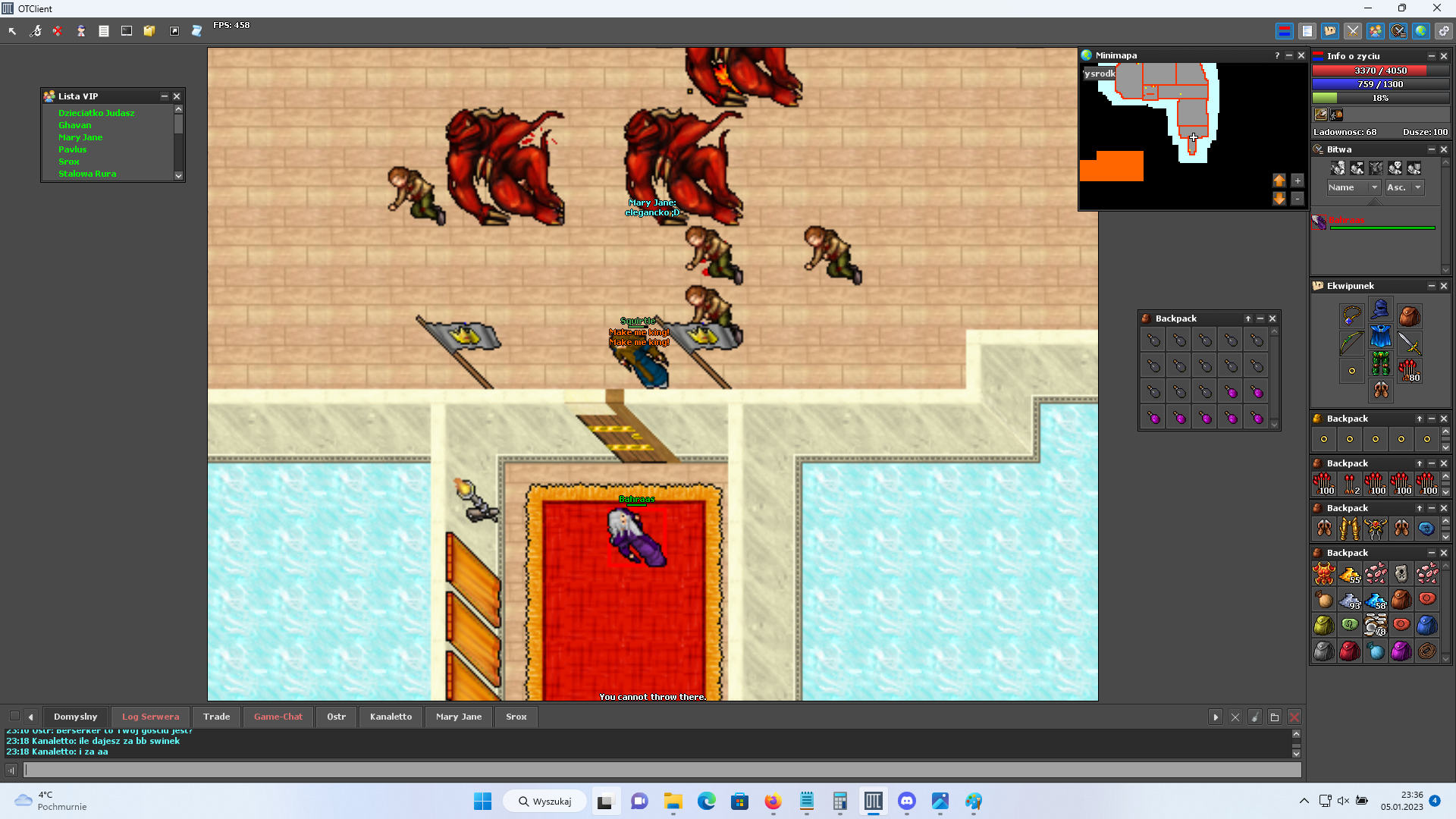1456x819 pixels.
Task: Toggle the Skills panel page icon
Action: tap(1307, 31)
